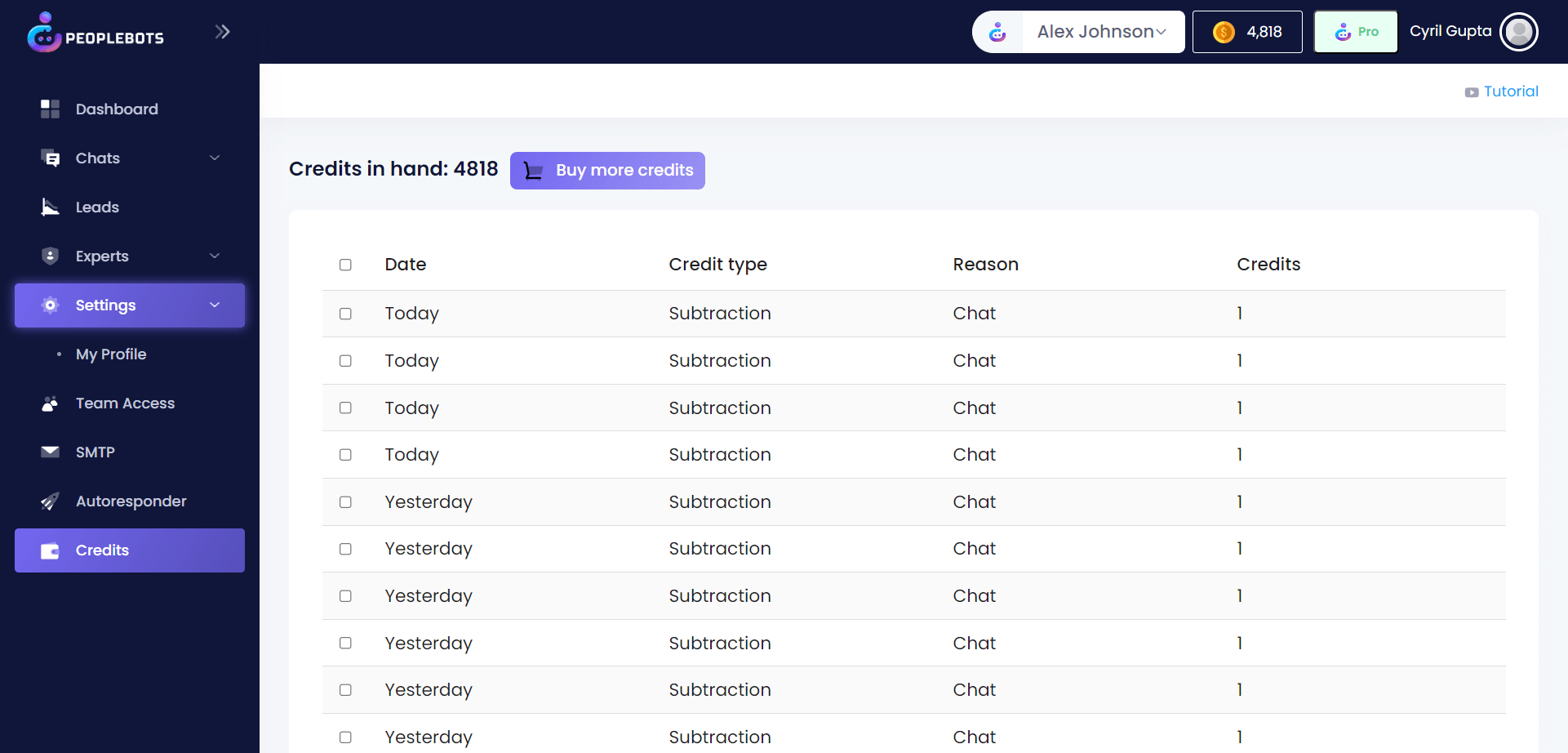
Task: Expand the Experts submenu chevron
Action: coord(215,256)
